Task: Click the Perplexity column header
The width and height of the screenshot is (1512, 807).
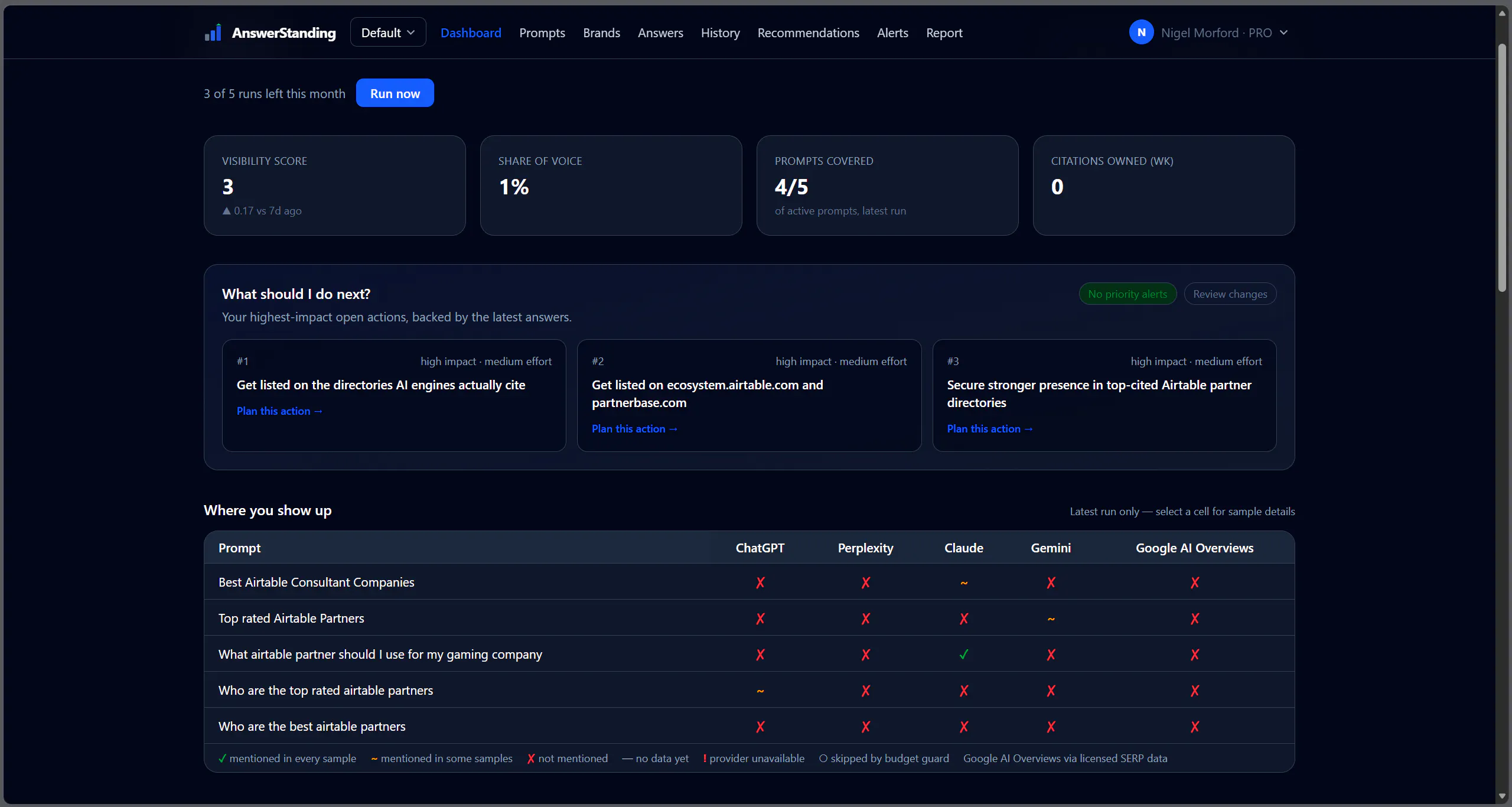Action: [x=865, y=548]
